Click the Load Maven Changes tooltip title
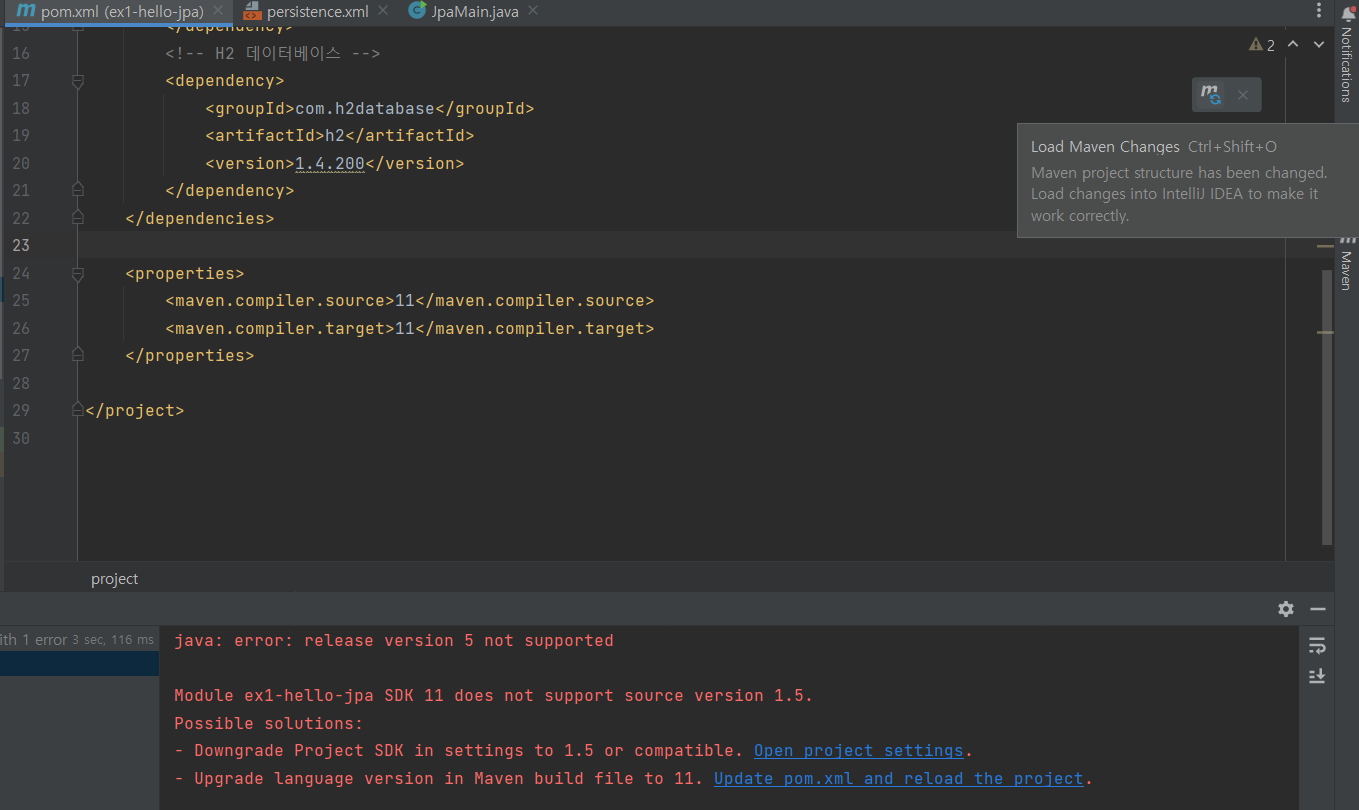This screenshot has width=1359, height=810. tap(1105, 147)
